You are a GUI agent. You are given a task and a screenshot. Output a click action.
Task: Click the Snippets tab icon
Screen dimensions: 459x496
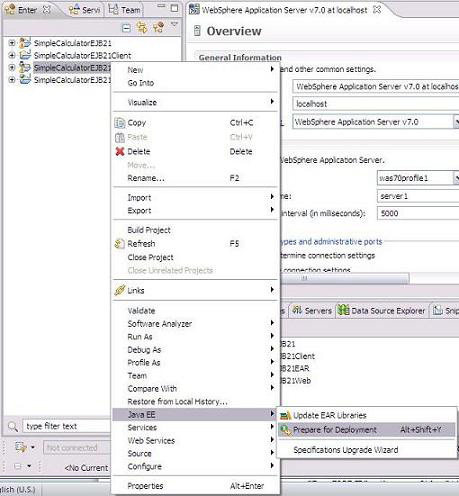[438, 310]
